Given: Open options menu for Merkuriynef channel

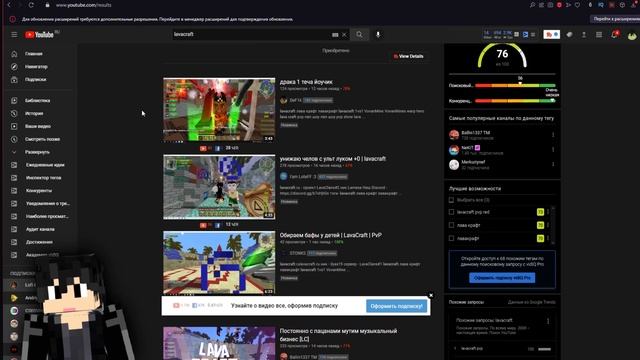Looking at the screenshot, I should click(553, 164).
